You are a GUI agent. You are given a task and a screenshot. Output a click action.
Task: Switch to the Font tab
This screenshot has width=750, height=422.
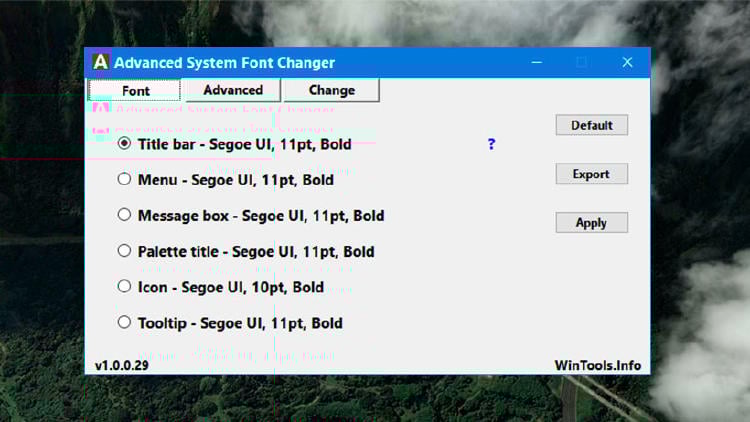[x=134, y=90]
